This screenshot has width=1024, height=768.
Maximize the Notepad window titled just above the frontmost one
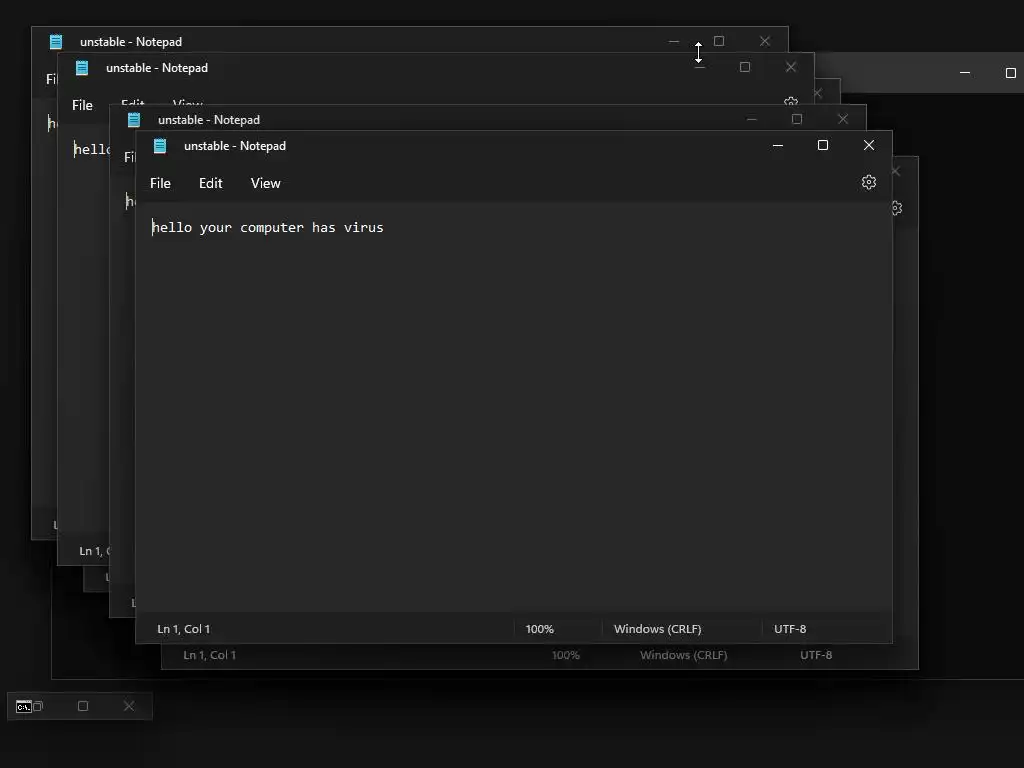tap(797, 119)
